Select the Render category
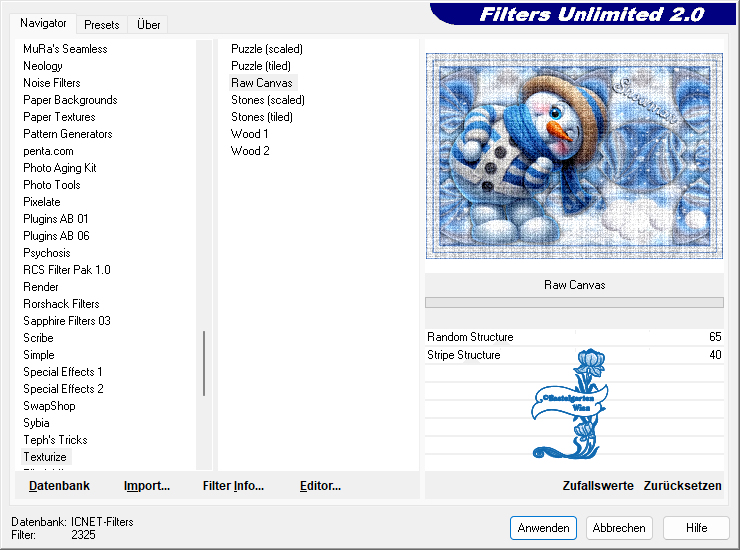This screenshot has height=550, width=740. click(x=41, y=287)
